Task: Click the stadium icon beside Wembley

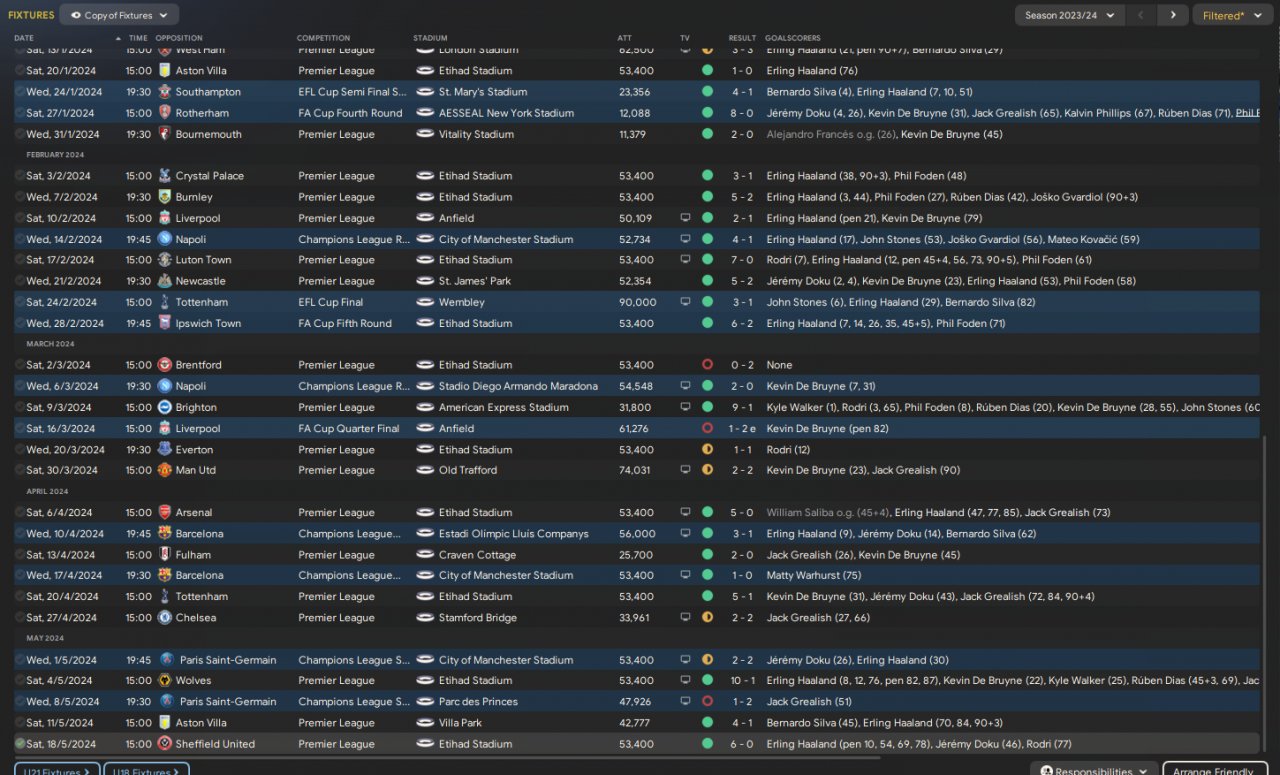Action: (425, 302)
